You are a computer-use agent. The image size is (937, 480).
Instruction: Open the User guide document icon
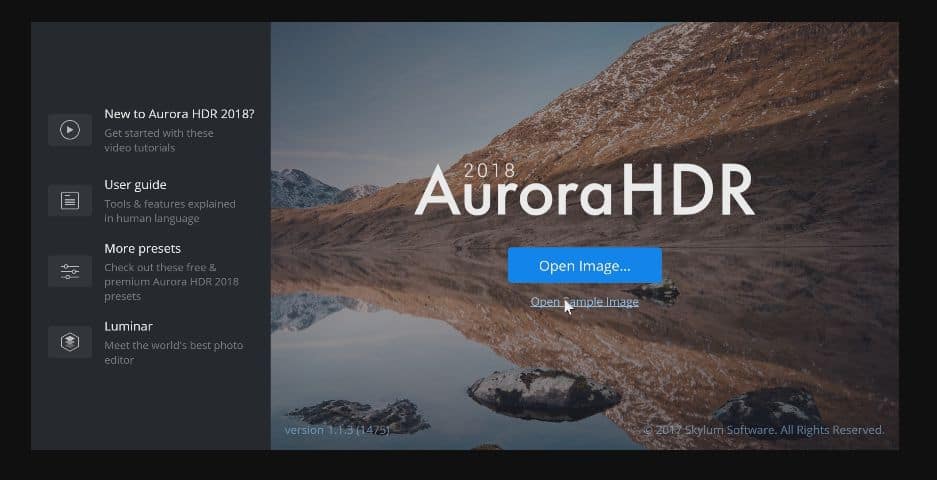coord(70,200)
